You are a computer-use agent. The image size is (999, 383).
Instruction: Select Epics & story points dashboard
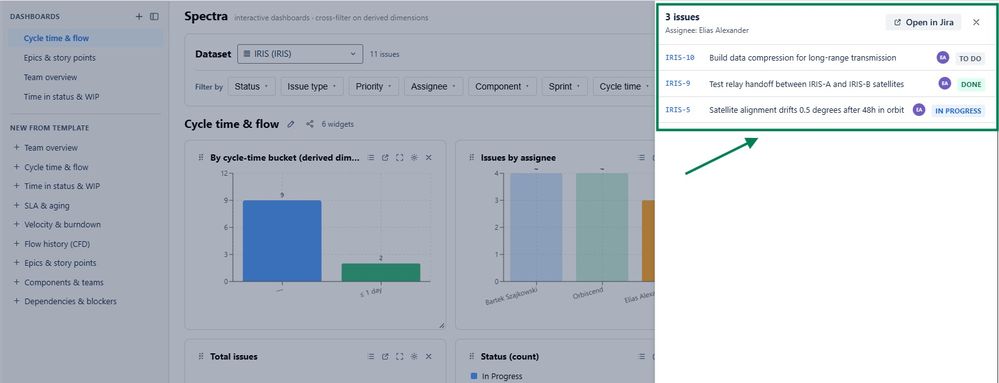tap(60, 58)
